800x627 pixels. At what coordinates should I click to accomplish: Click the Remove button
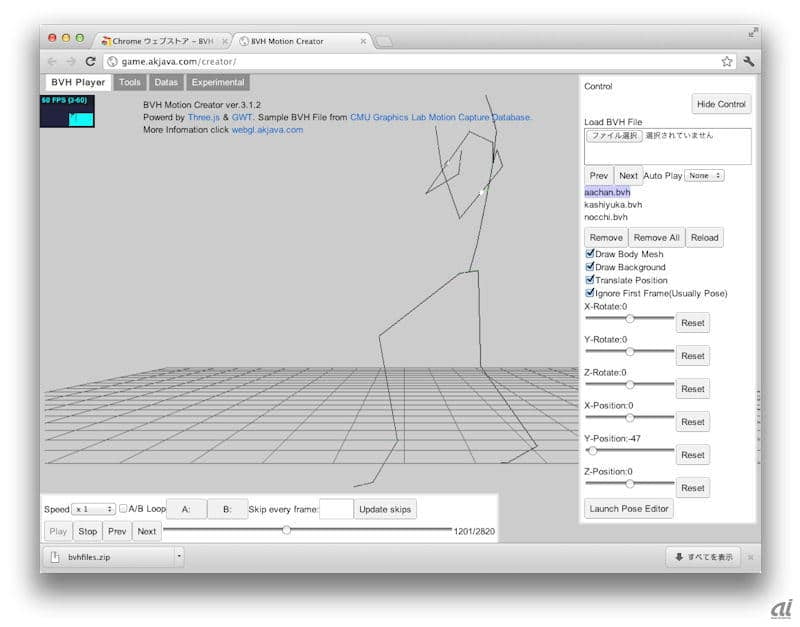tap(606, 238)
